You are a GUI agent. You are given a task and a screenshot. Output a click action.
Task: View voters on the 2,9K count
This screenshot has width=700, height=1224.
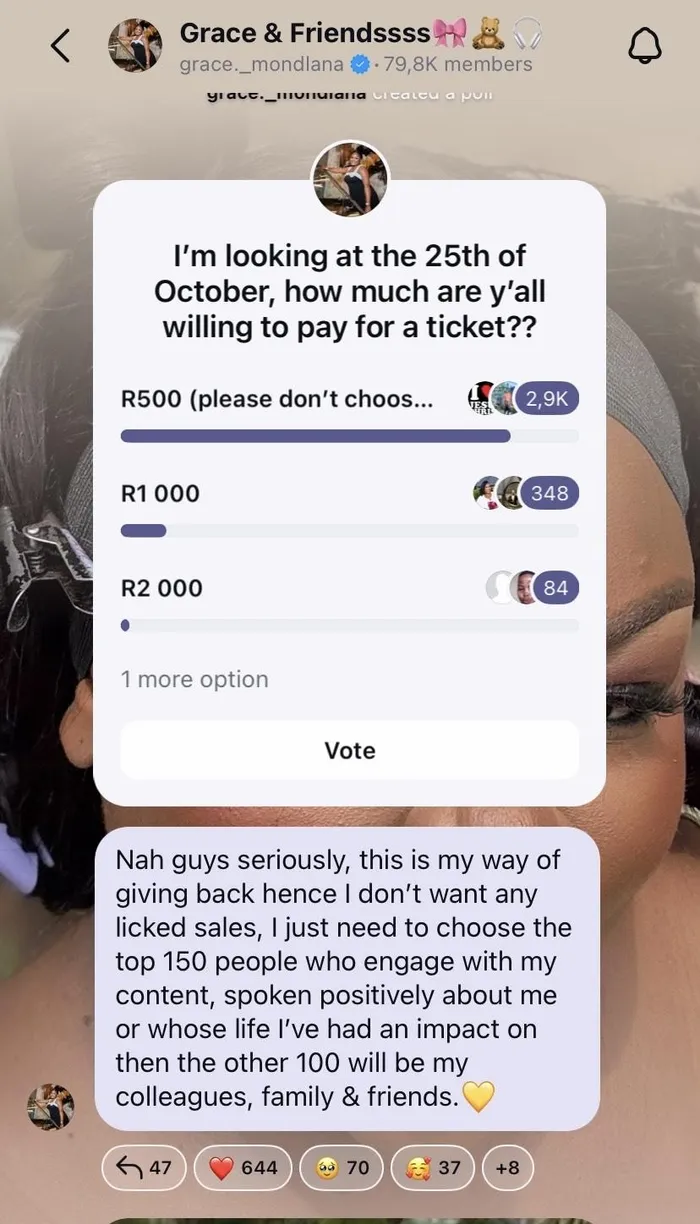click(547, 398)
